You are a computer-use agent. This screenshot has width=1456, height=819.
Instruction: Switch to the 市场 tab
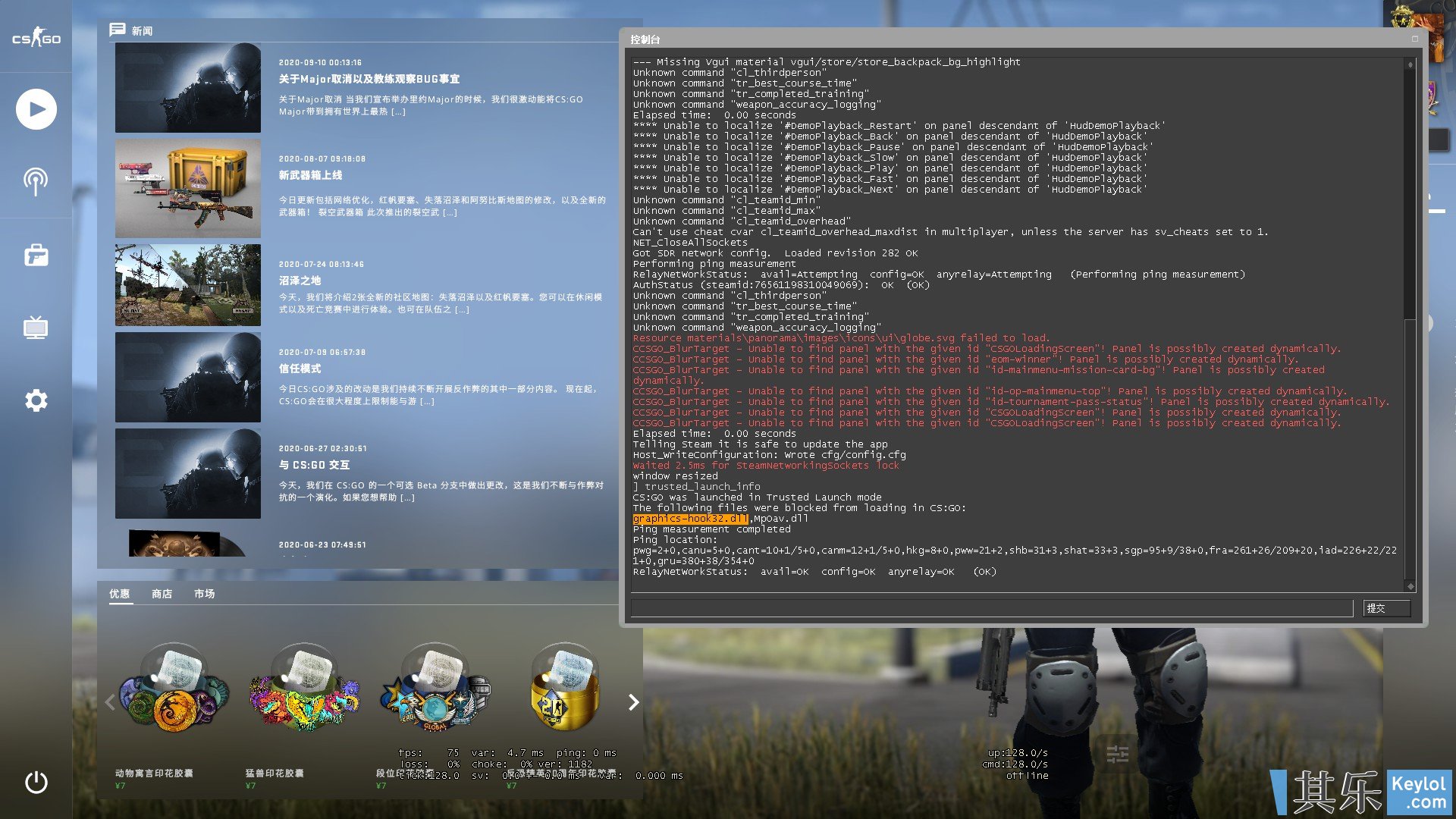204,594
